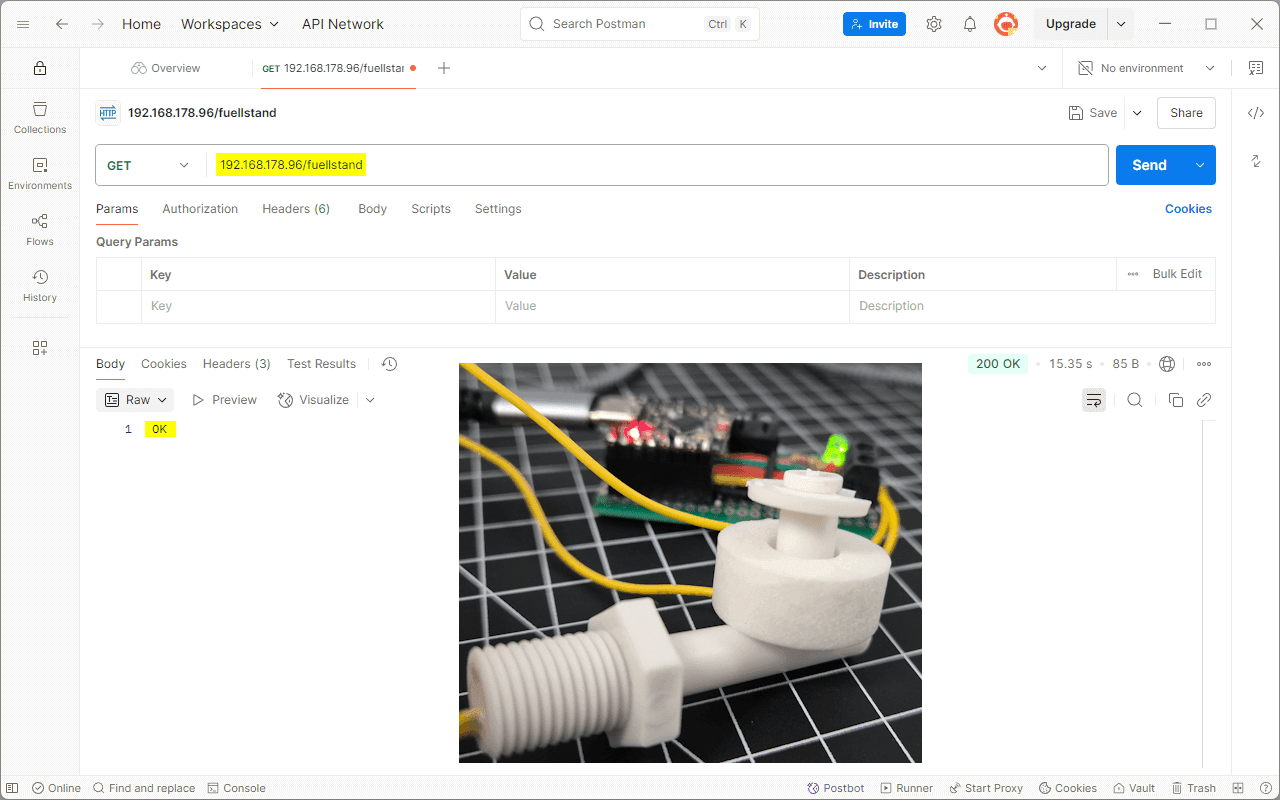Toggle the two-pane layout icon in status bar

tap(1238, 788)
